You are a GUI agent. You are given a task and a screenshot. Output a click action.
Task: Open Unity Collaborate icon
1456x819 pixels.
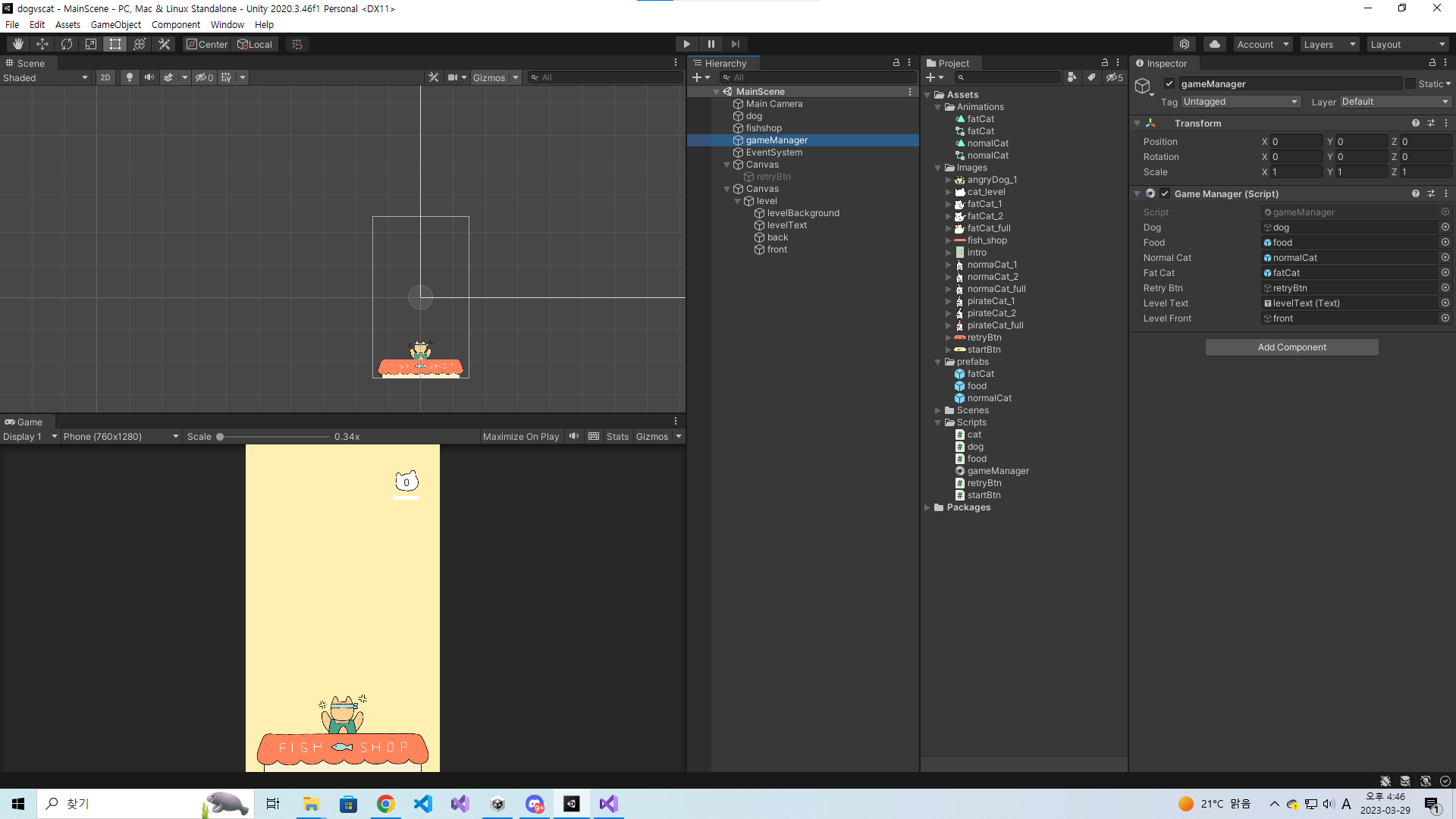click(1185, 44)
